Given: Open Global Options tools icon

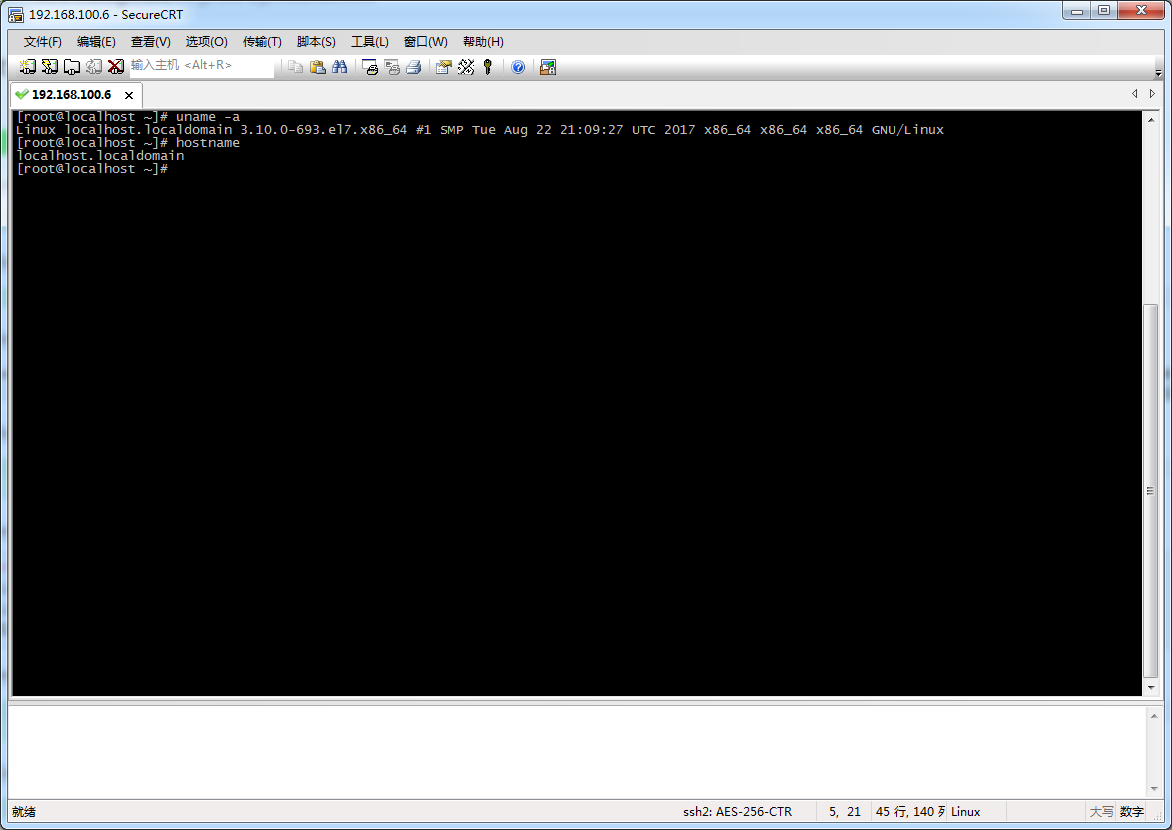Looking at the screenshot, I should [x=466, y=67].
